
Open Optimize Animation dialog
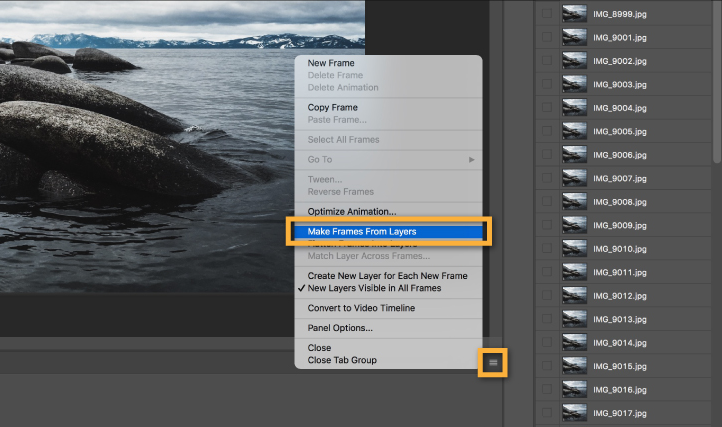352,211
